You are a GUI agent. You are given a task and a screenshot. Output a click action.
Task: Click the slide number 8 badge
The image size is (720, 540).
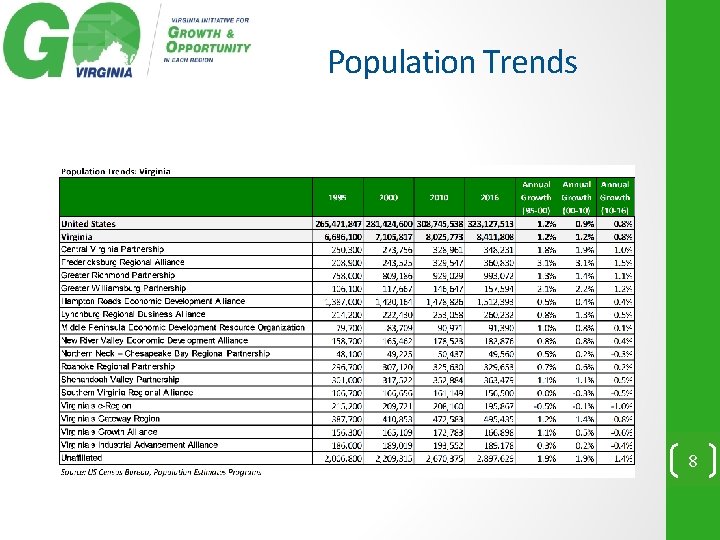tap(693, 461)
